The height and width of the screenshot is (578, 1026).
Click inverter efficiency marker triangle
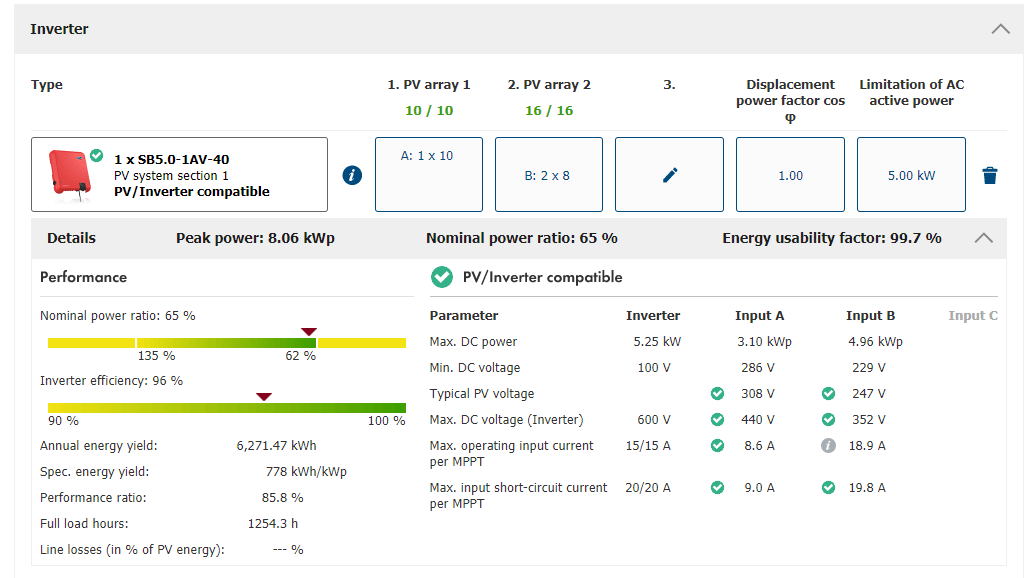pyautogui.click(x=264, y=397)
